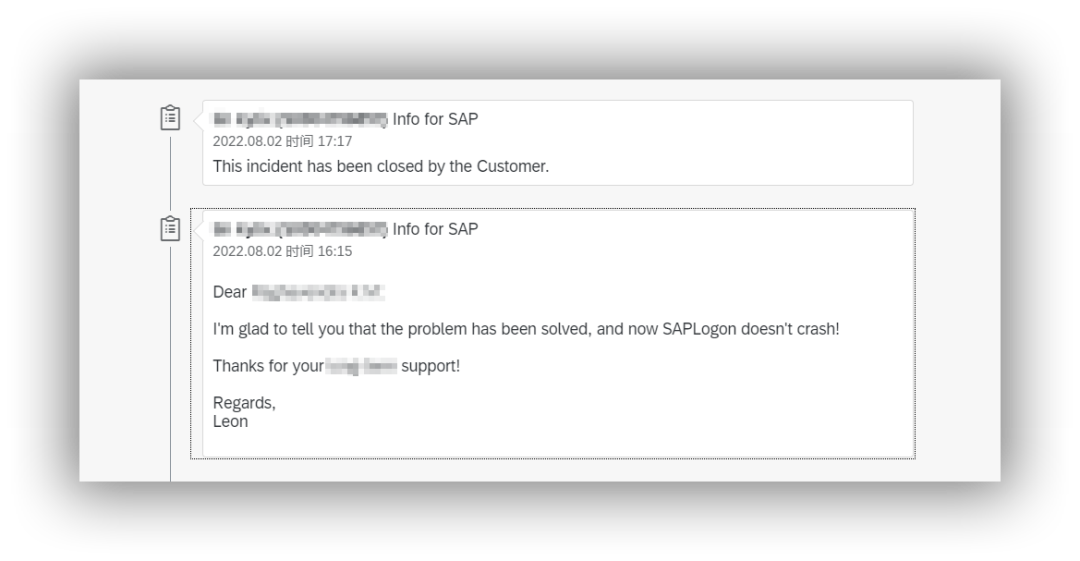Screen dimensions: 1080x561
Task: Select the blurred author name in the 17:17 entry
Action: coord(300,119)
